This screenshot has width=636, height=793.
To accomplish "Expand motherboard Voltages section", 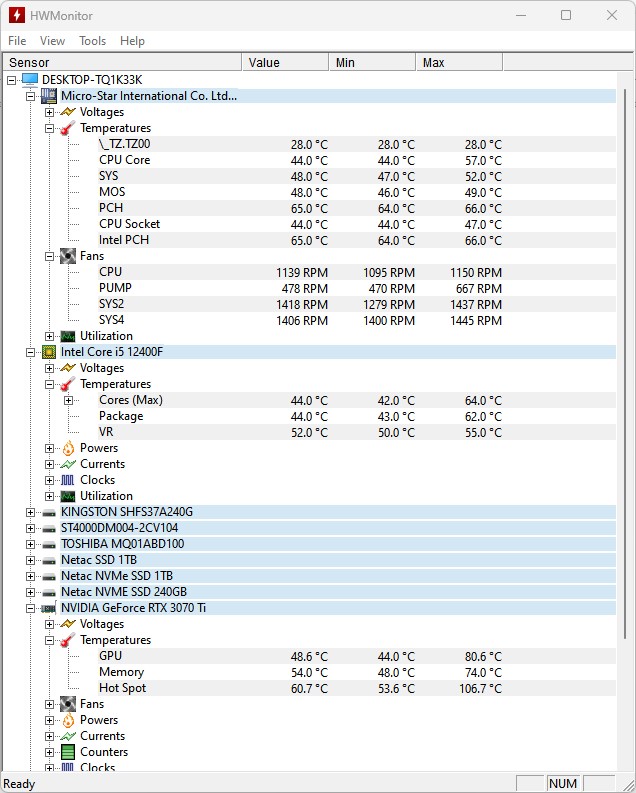I will [50, 112].
